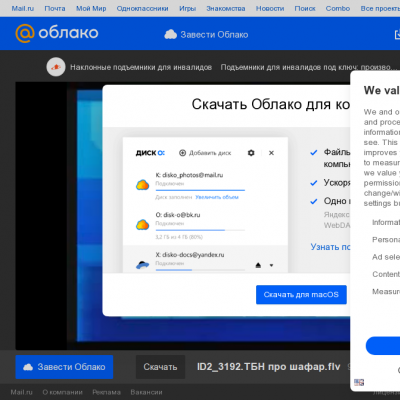The width and height of the screenshot is (400, 400).
Task: Open the Узнать link in download dialog
Action: tap(330, 247)
